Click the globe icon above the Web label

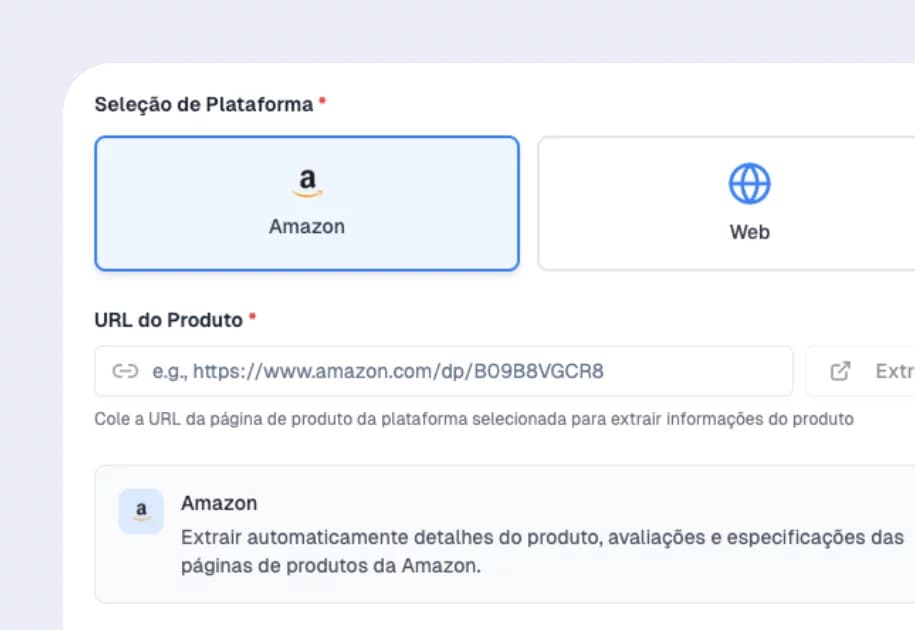point(749,183)
